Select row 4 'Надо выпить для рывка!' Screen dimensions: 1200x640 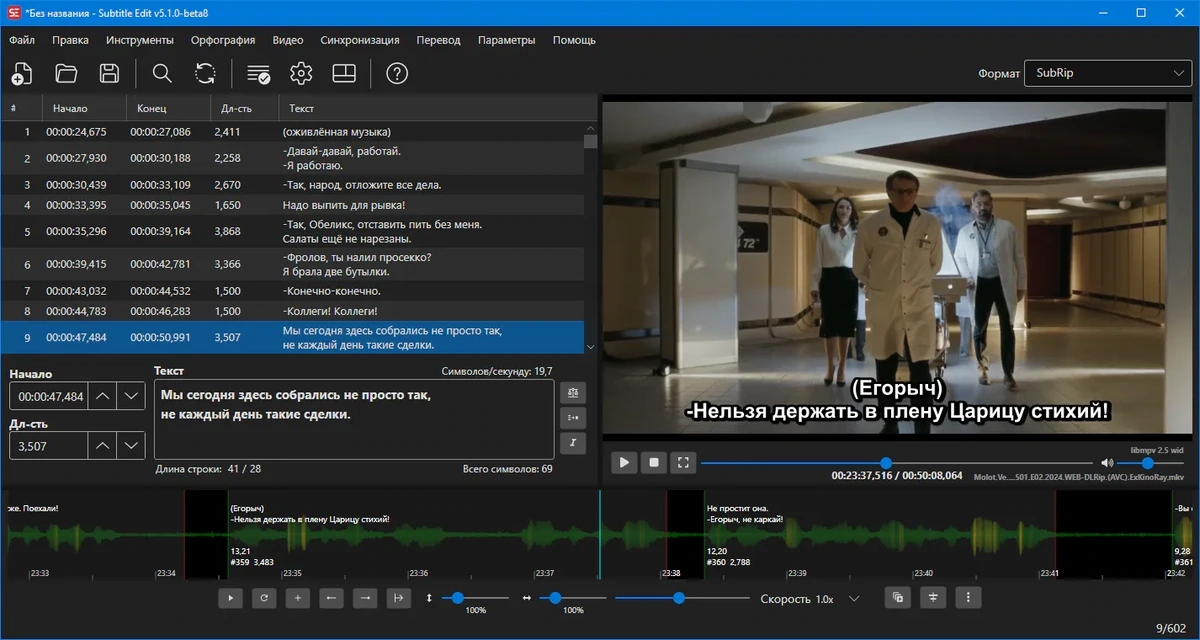(x=292, y=205)
